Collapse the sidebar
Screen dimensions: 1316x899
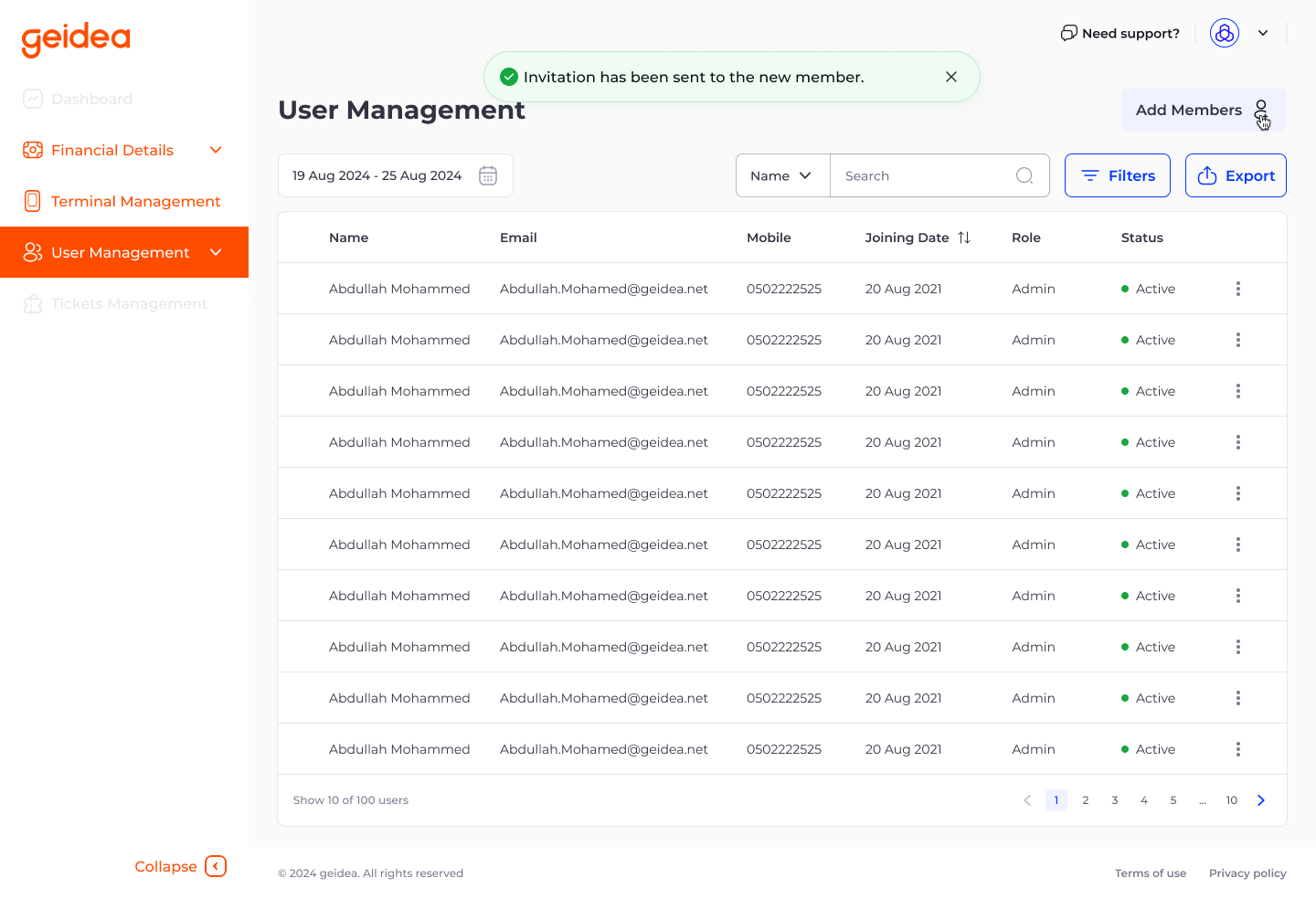pos(180,866)
